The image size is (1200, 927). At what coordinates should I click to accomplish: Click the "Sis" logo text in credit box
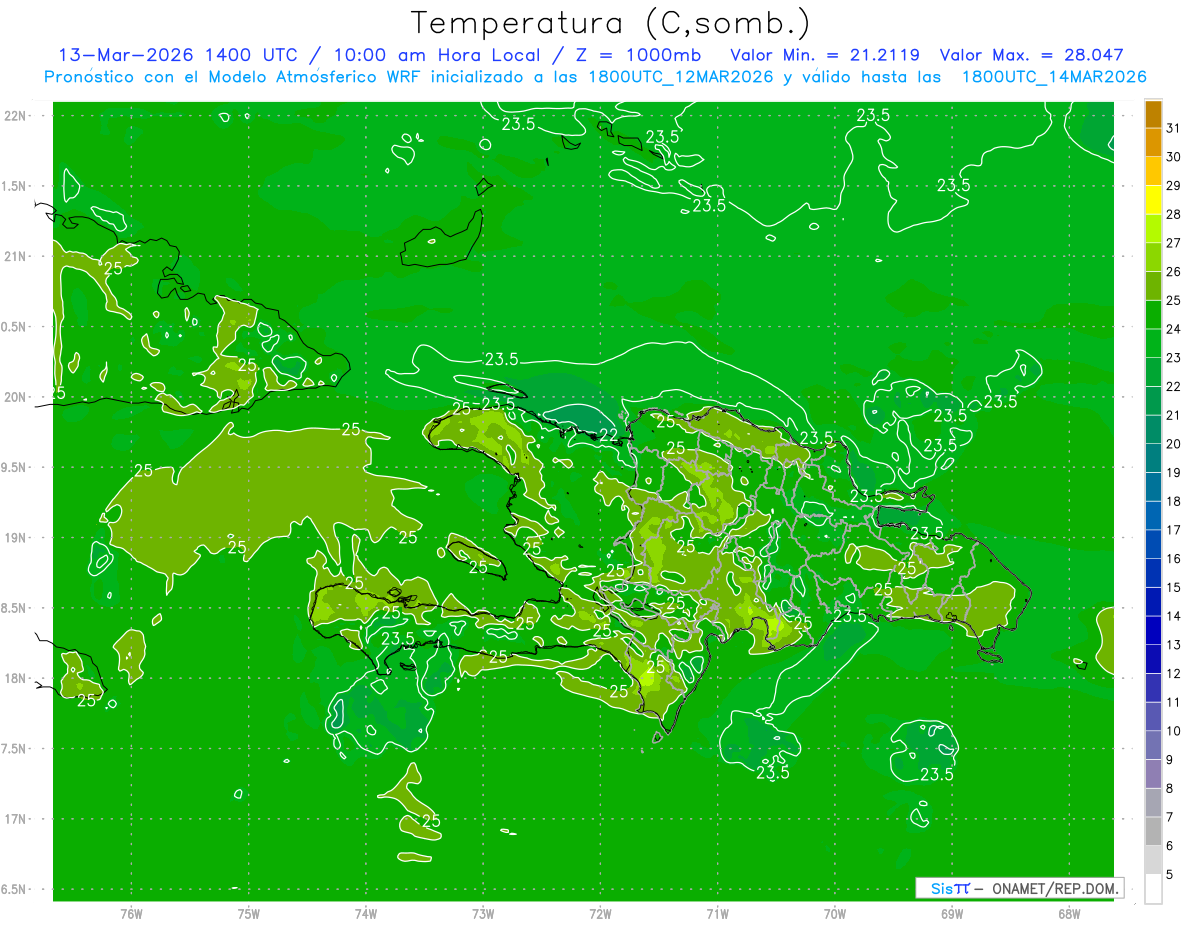tap(943, 888)
